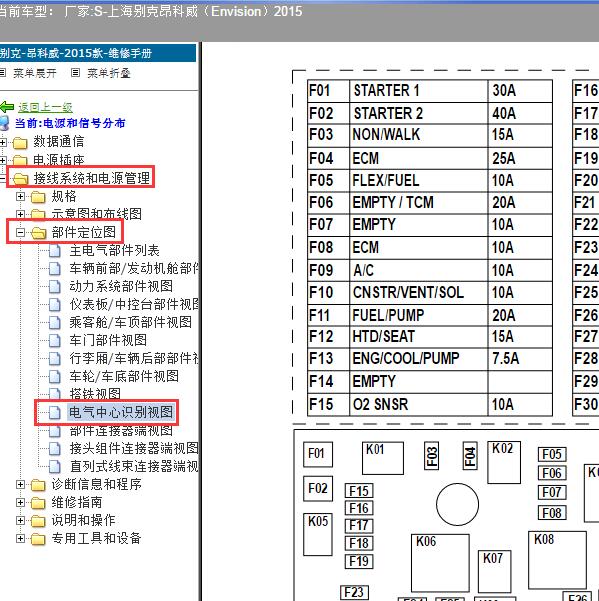Click the ENG/COOL/PUMP table cell
Viewport: 599px width, 601px height.
tap(418, 359)
